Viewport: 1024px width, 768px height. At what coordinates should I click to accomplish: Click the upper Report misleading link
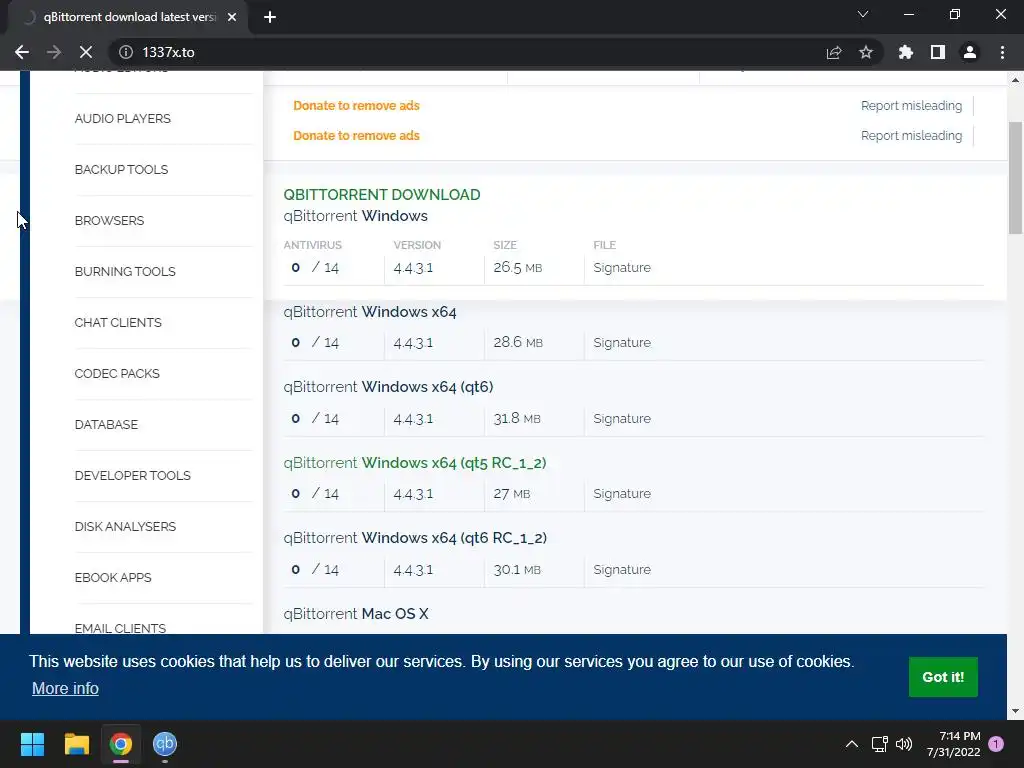pos(911,106)
